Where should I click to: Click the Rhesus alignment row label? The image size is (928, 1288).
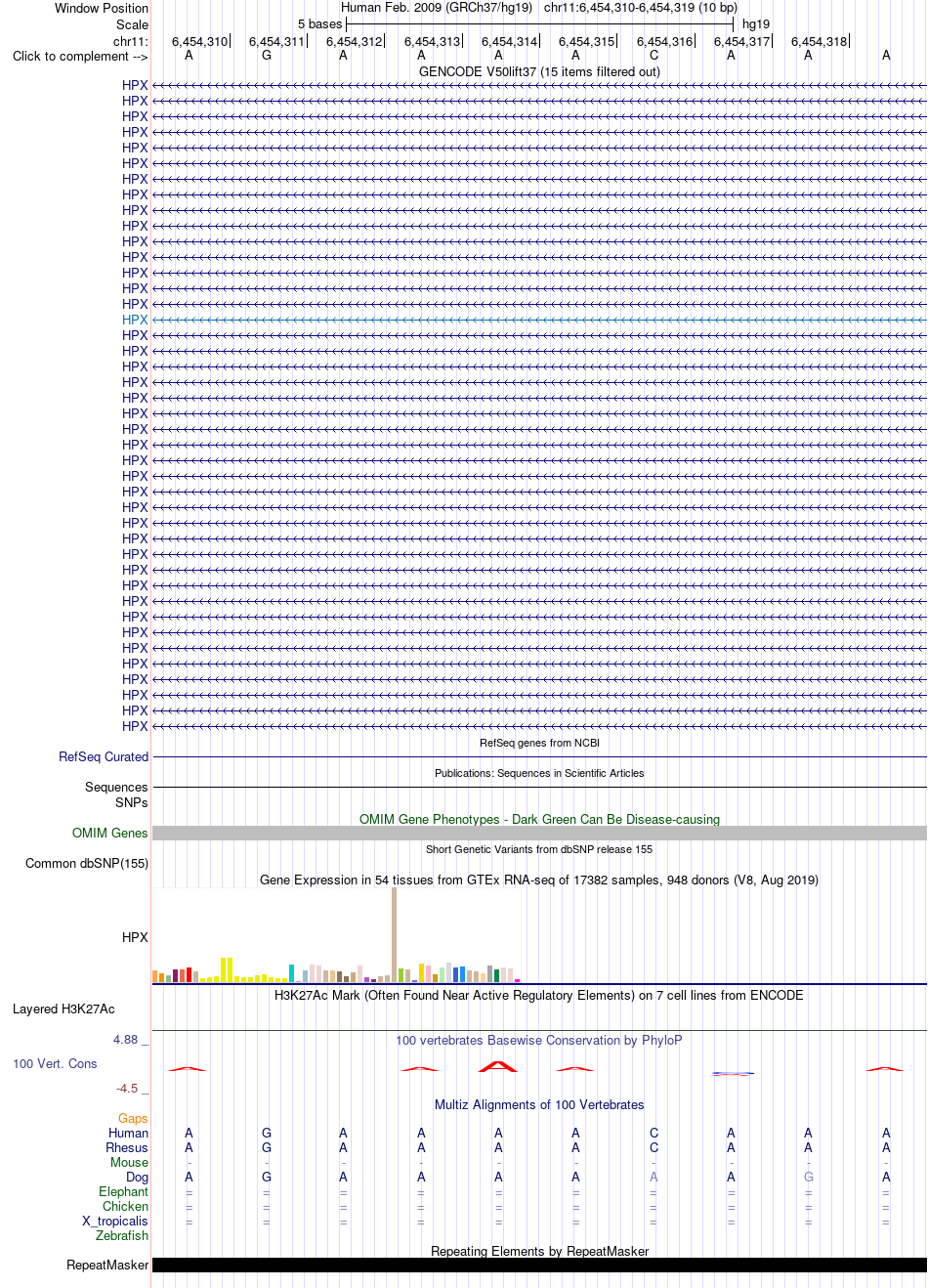[127, 1147]
